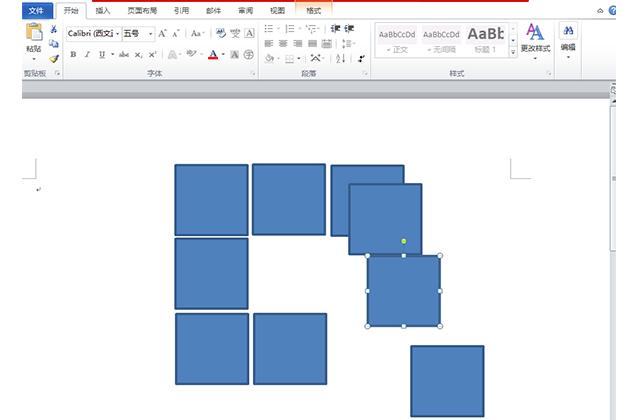
Task: Switch to the Page Layout tab
Action: (x=142, y=11)
